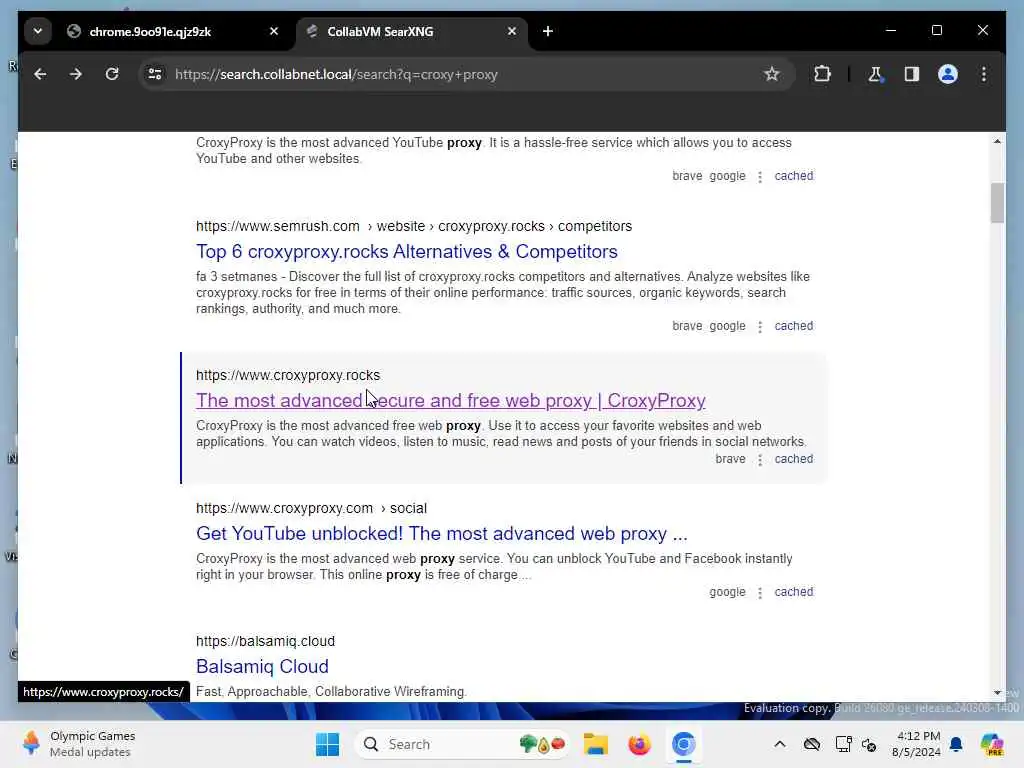This screenshot has width=1024, height=768.
Task: Open the notification bell in taskbar
Action: 956,744
